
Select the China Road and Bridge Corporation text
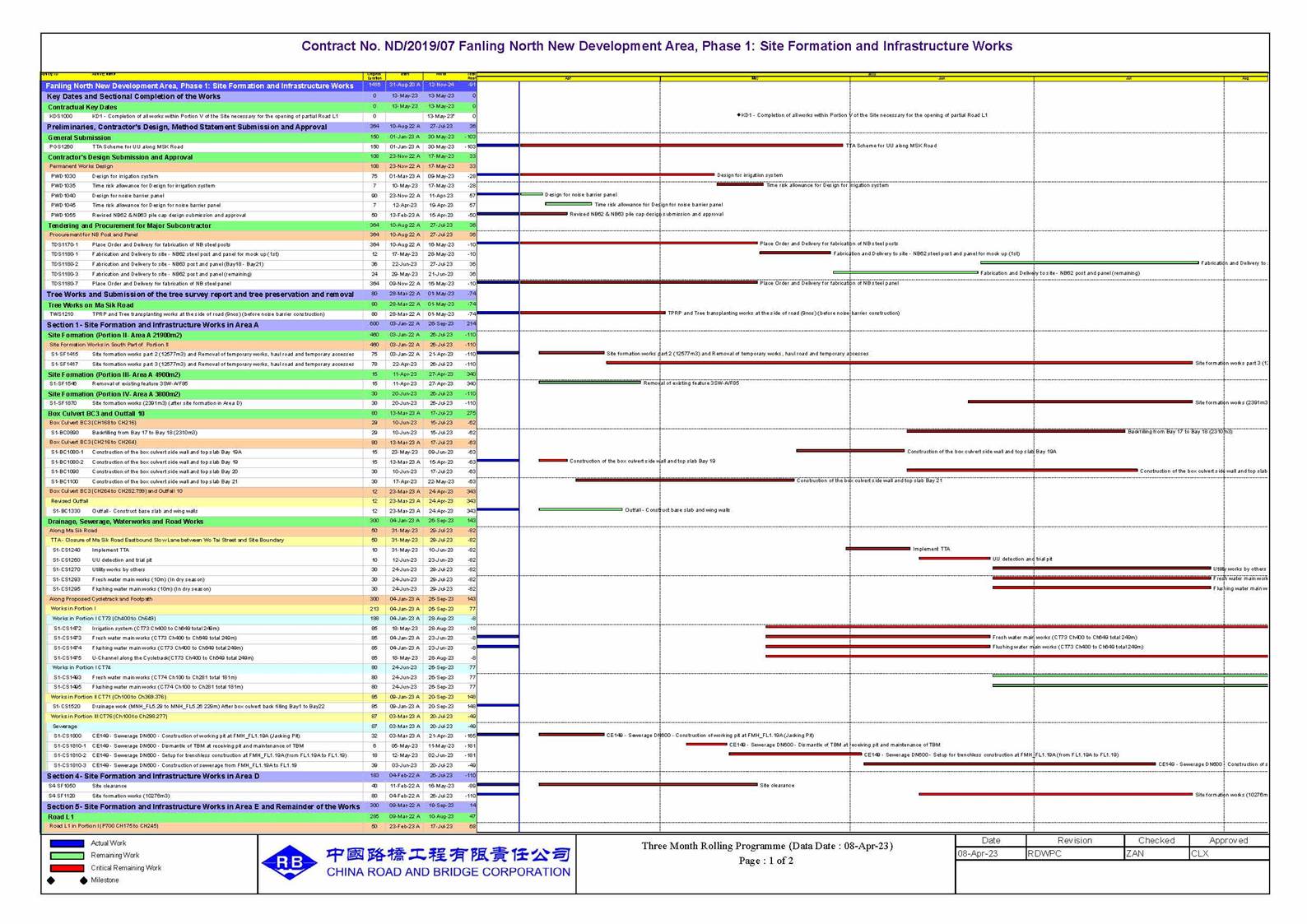pyautogui.click(x=449, y=872)
